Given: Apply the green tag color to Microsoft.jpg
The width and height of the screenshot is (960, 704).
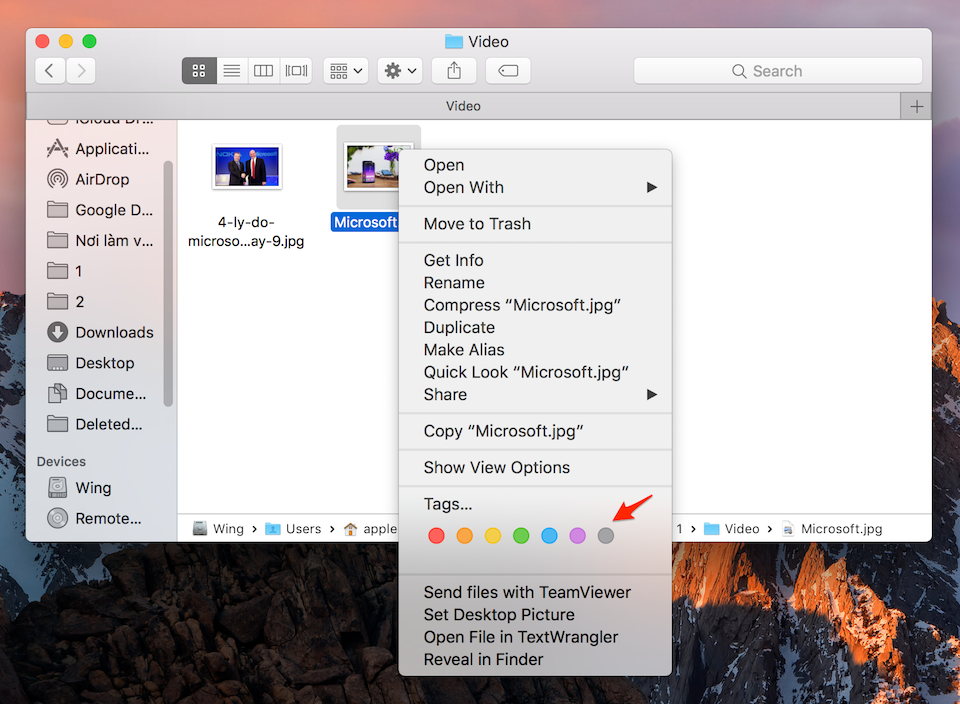Looking at the screenshot, I should click(x=521, y=535).
